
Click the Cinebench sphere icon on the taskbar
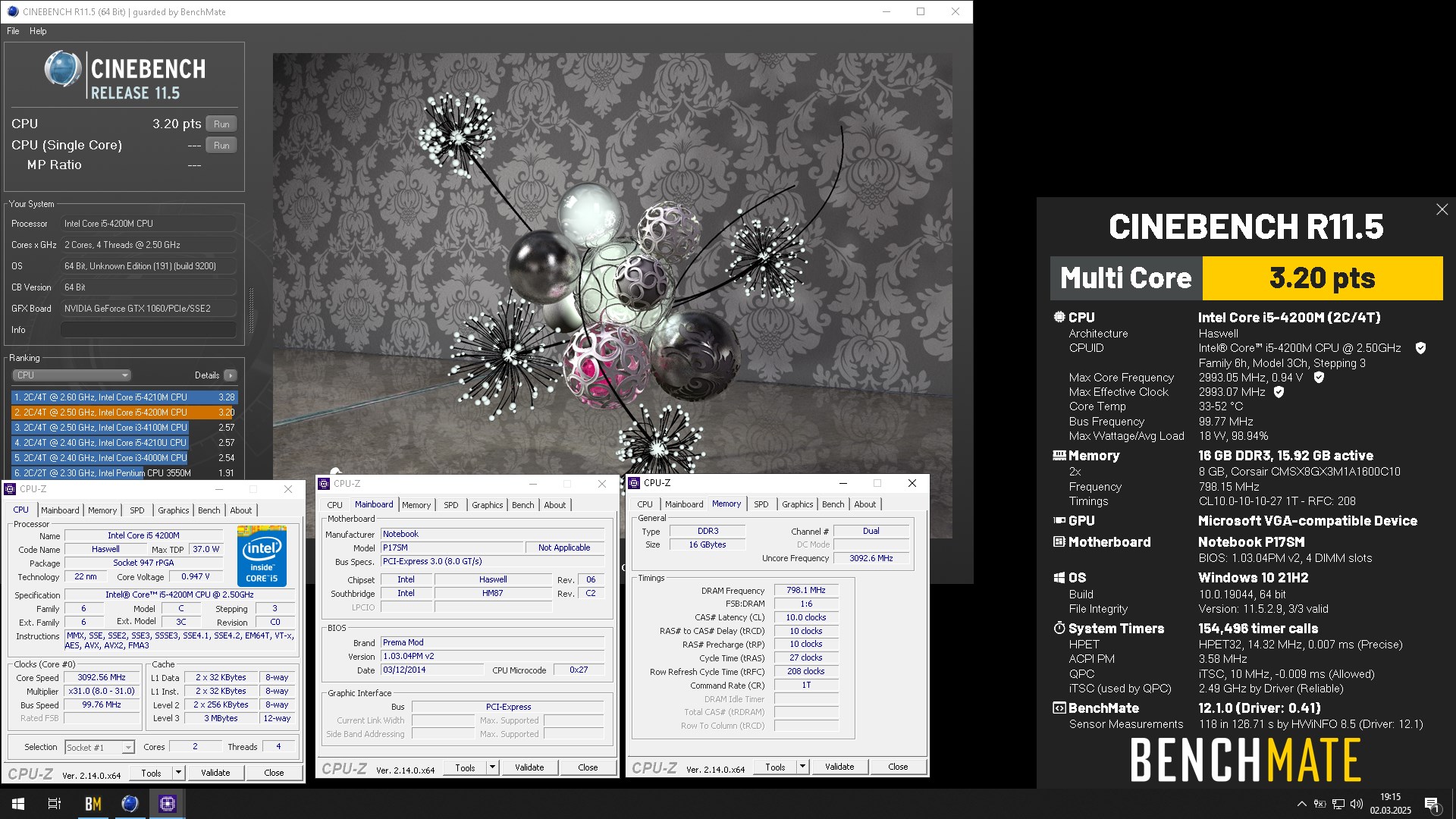pyautogui.click(x=130, y=804)
